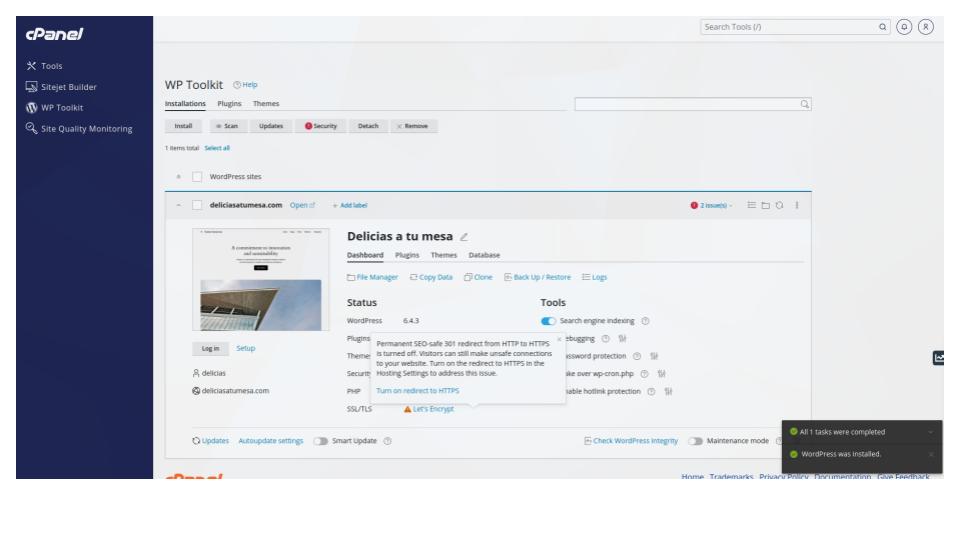Click the refresh icon in the site header row
Image resolution: width=960 pixels, height=540 pixels.
pos(779,205)
